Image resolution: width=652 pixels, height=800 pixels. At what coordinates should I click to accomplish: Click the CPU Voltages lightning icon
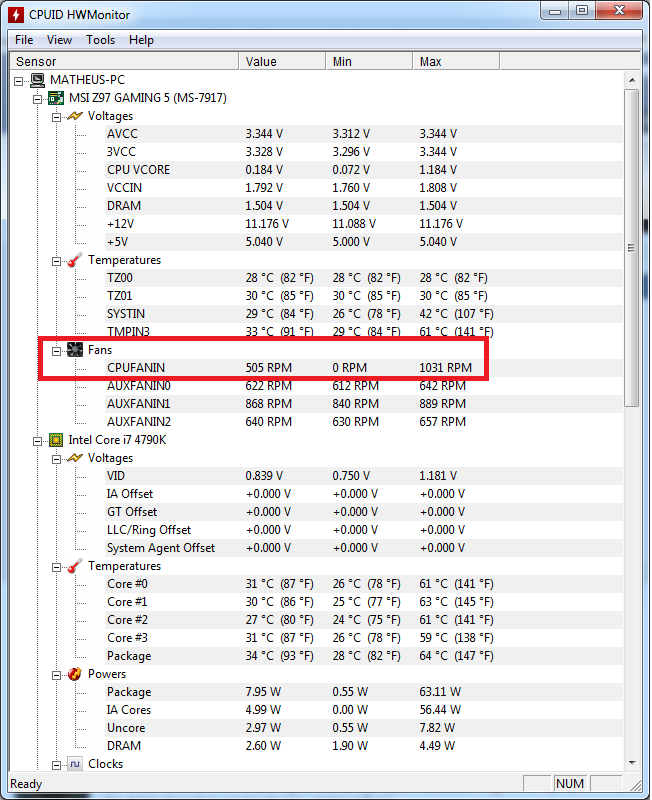[75, 458]
